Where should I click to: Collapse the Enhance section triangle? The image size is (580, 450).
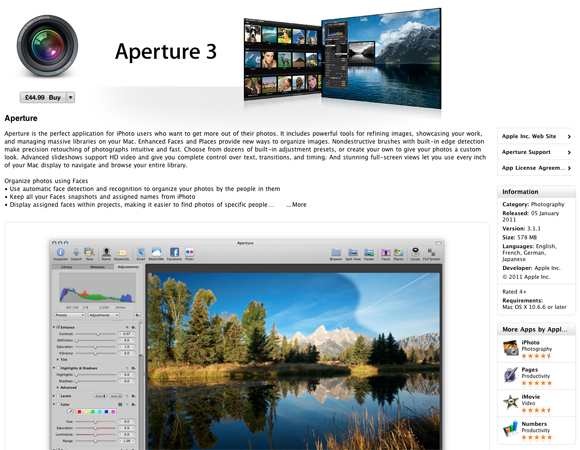(54, 327)
